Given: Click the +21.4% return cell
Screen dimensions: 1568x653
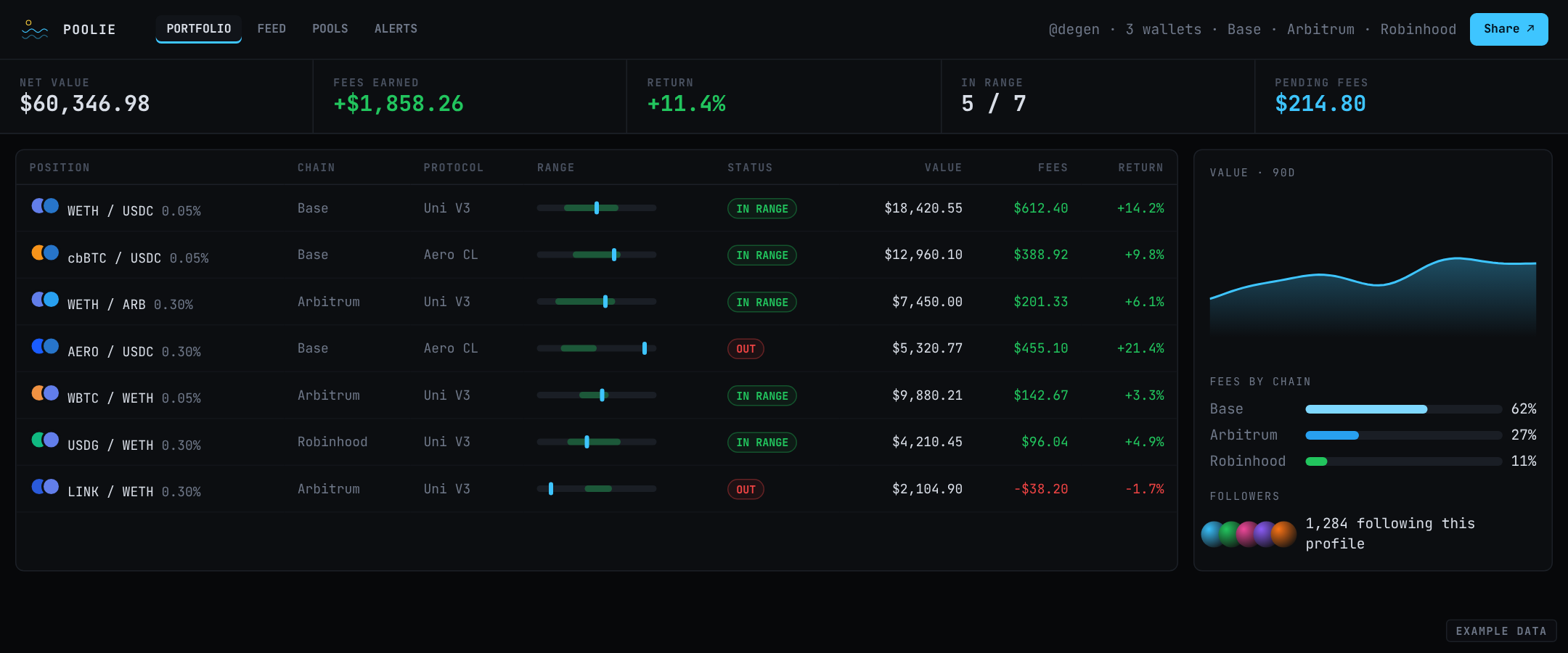Looking at the screenshot, I should click(x=1140, y=348).
